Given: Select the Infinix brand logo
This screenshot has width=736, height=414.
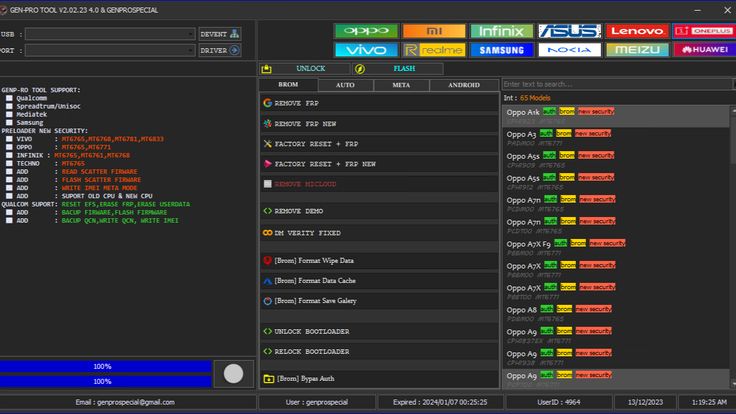Looking at the screenshot, I should point(502,31).
